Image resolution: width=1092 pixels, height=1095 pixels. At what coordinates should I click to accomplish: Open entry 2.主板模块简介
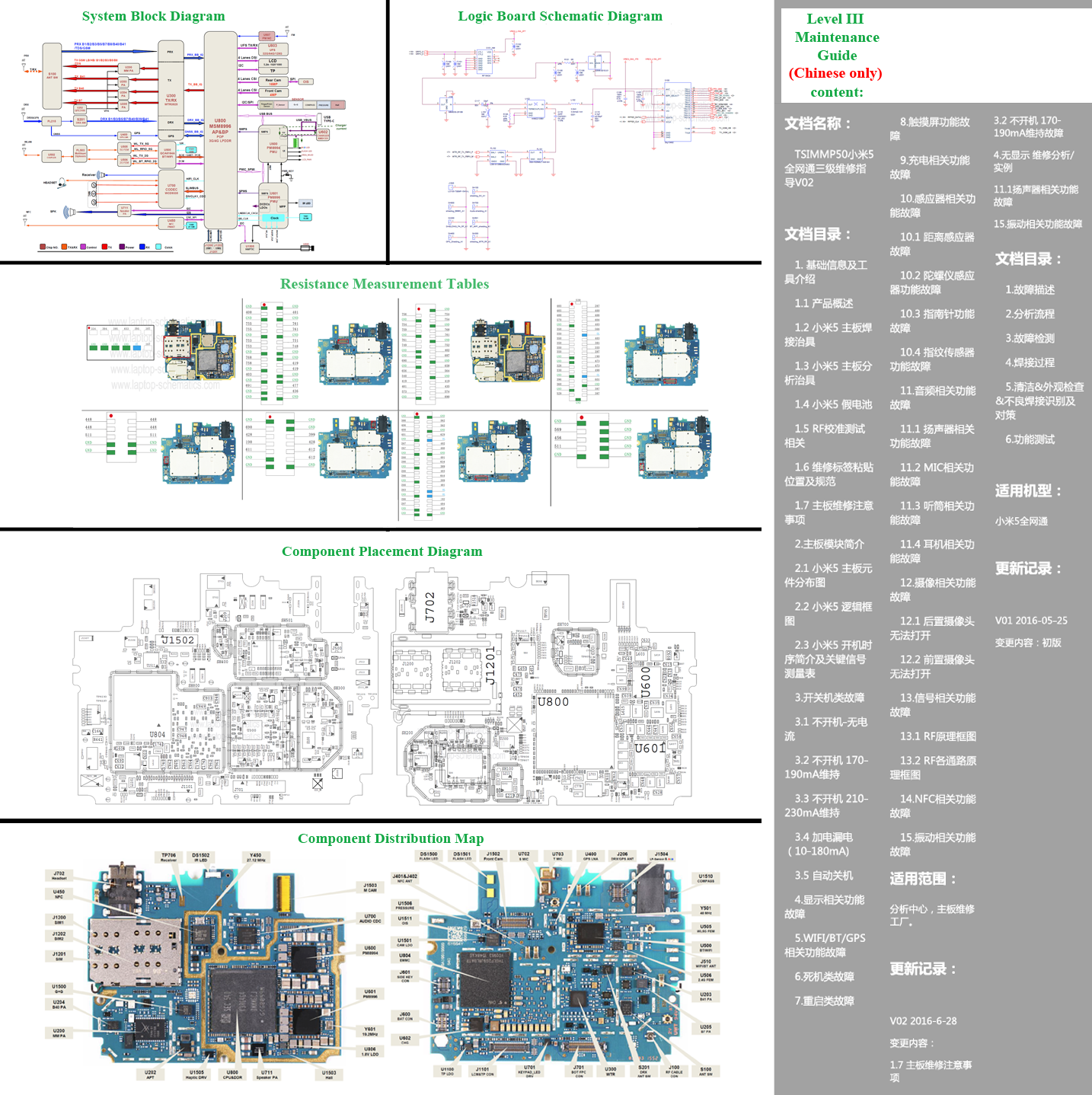pyautogui.click(x=829, y=544)
